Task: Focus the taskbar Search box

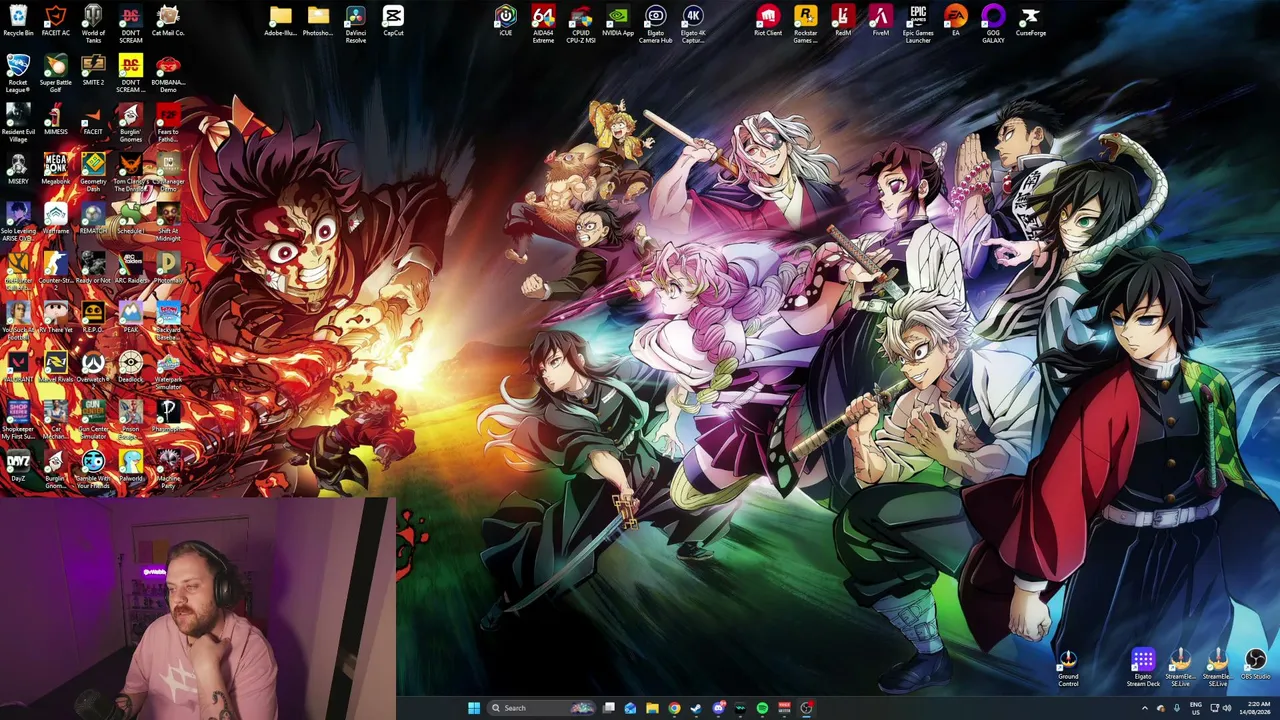Action: (540, 708)
